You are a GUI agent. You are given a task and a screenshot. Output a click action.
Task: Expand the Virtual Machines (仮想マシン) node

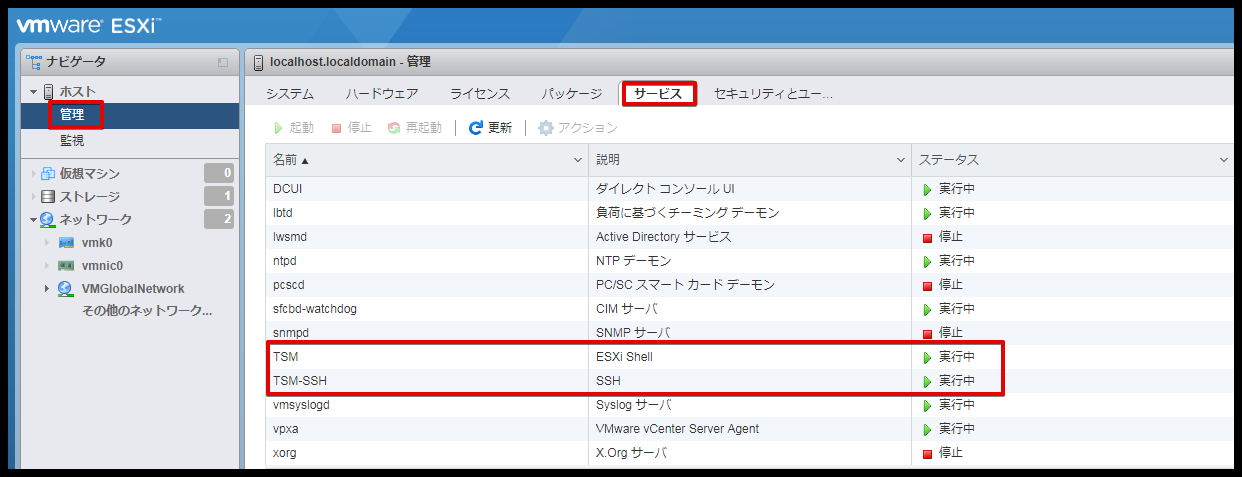click(33, 173)
